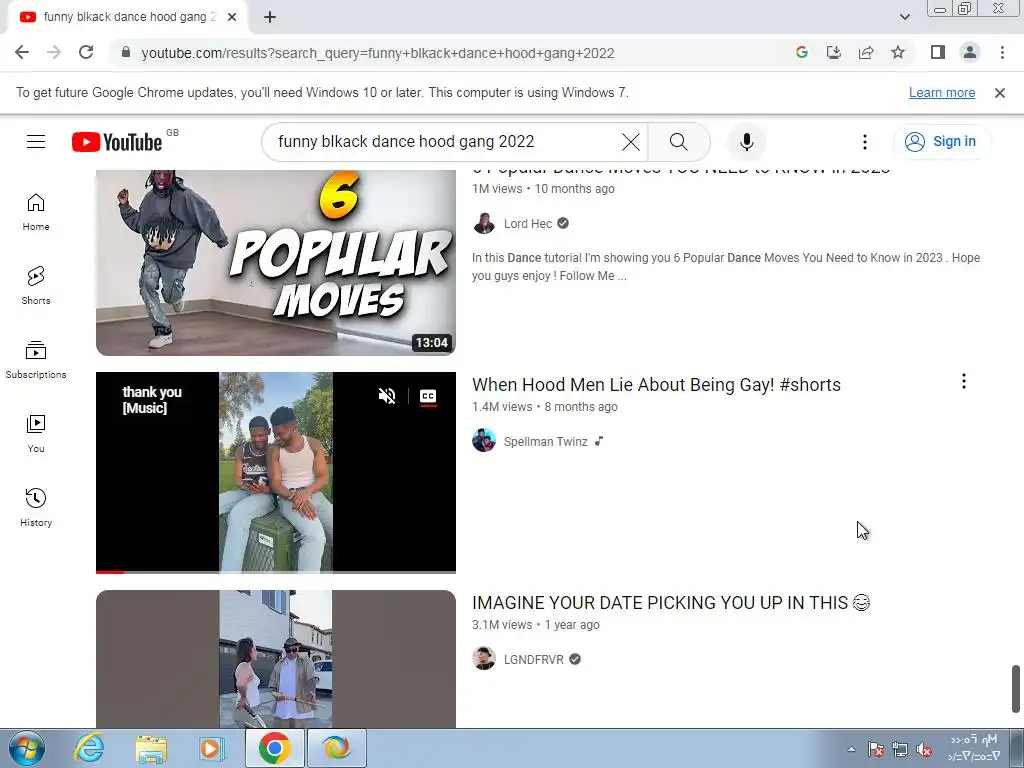
Task: Click the page vertical scrollbar thumb
Action: 1016,689
